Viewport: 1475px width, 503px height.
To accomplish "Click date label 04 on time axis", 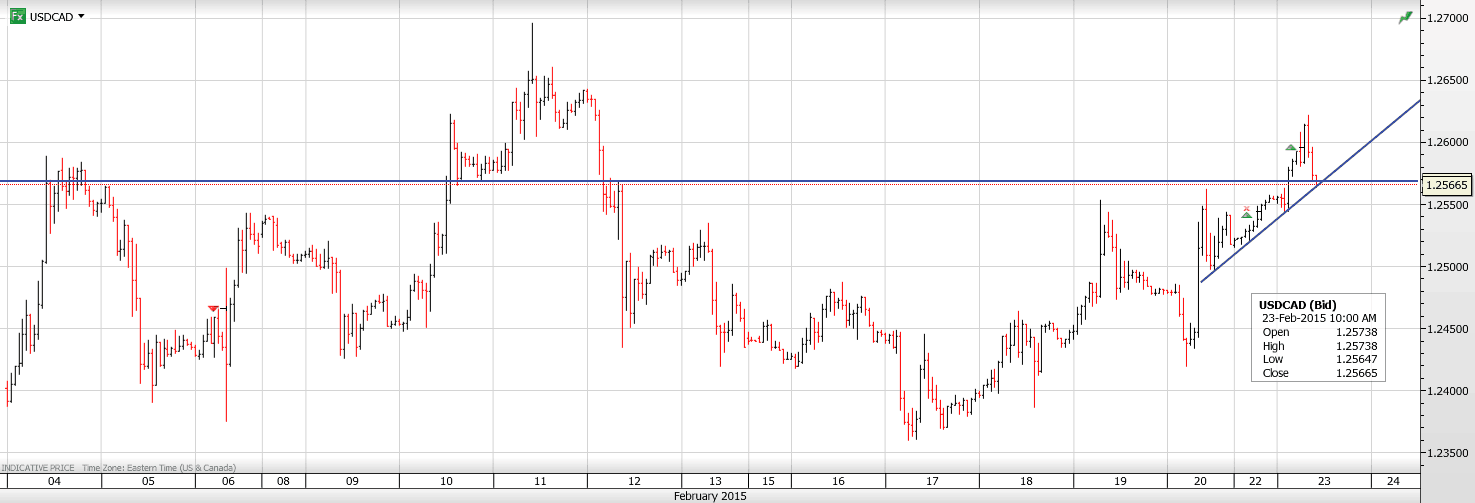I will pyautogui.click(x=54, y=481).
